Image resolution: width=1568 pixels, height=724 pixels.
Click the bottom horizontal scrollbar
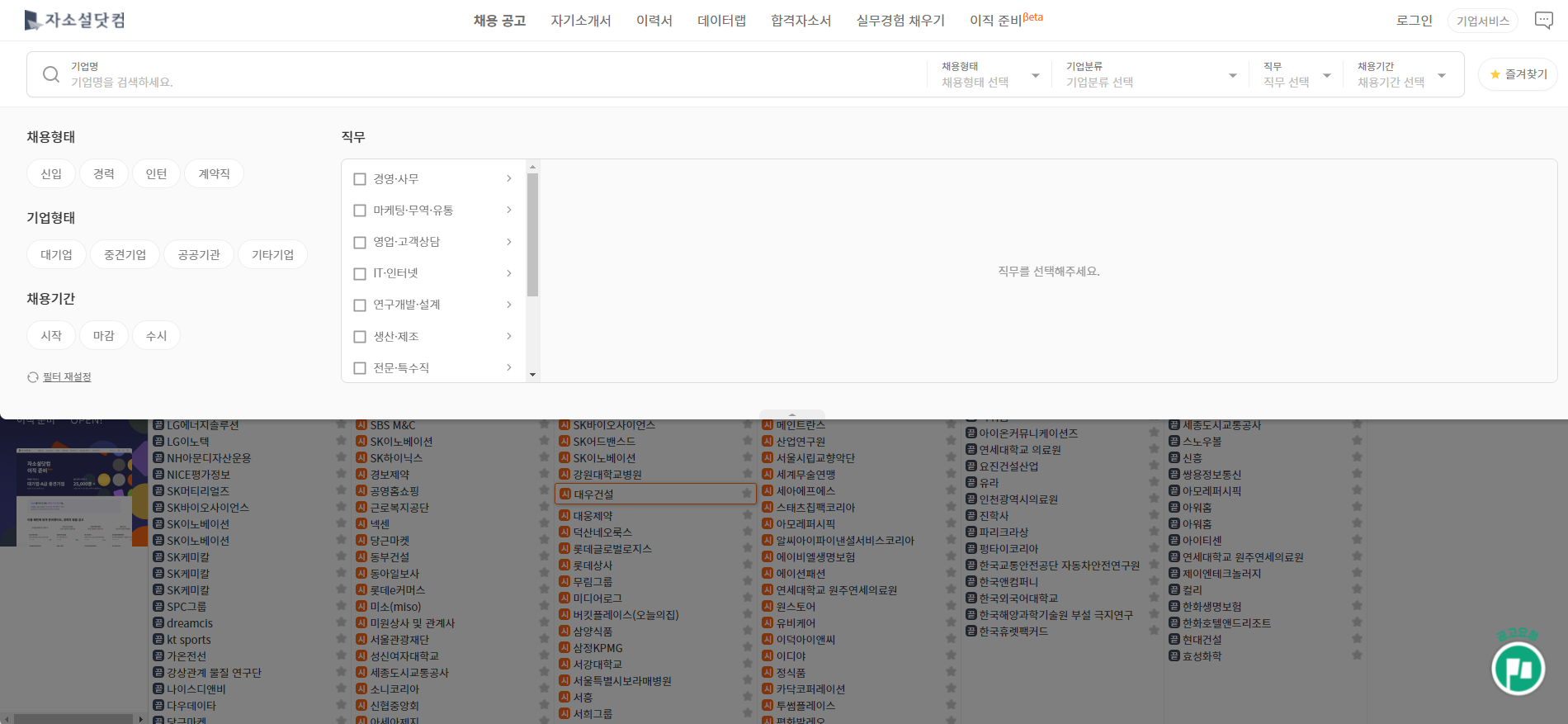pos(74,718)
